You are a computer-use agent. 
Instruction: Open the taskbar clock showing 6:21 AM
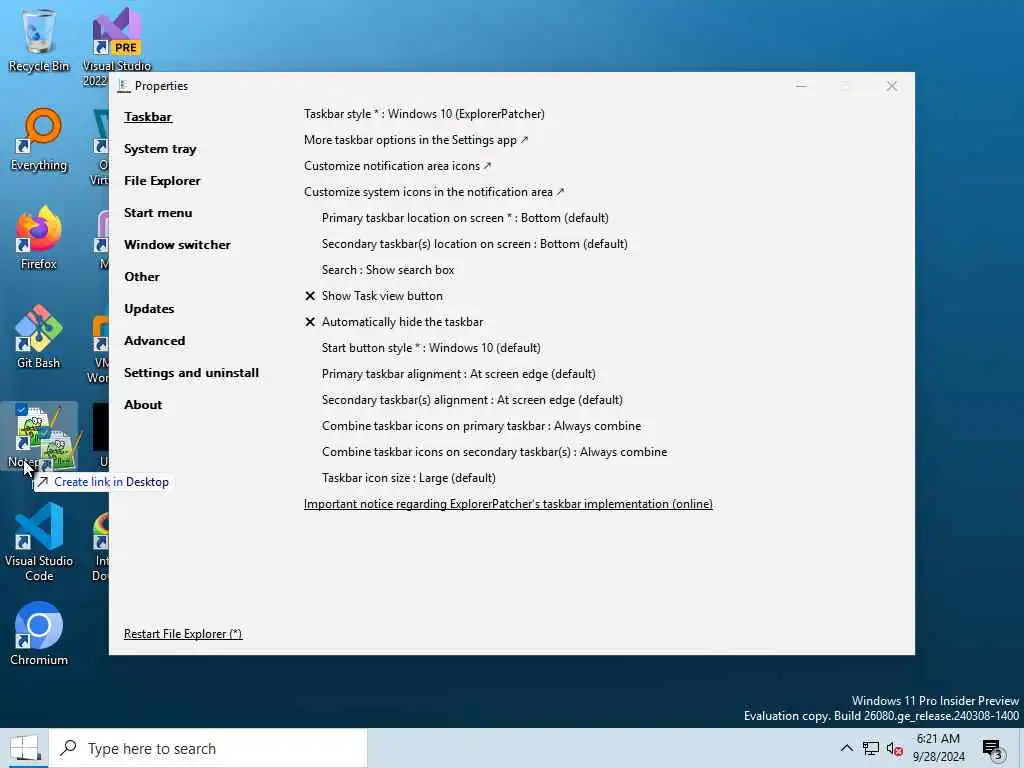[938, 748]
